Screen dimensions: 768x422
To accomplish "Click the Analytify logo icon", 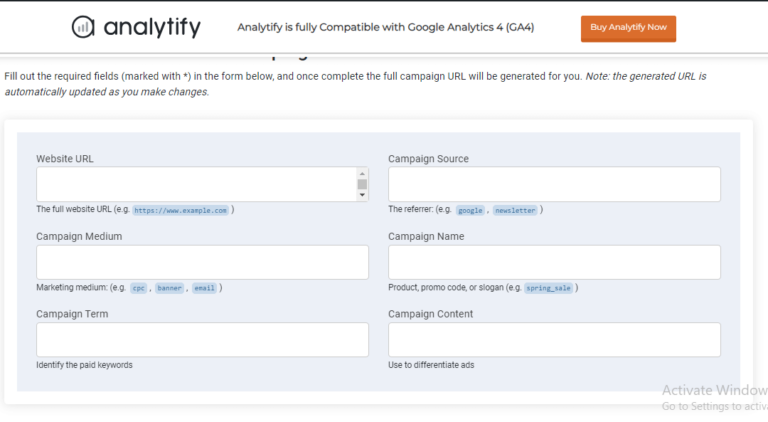I will (x=83, y=27).
